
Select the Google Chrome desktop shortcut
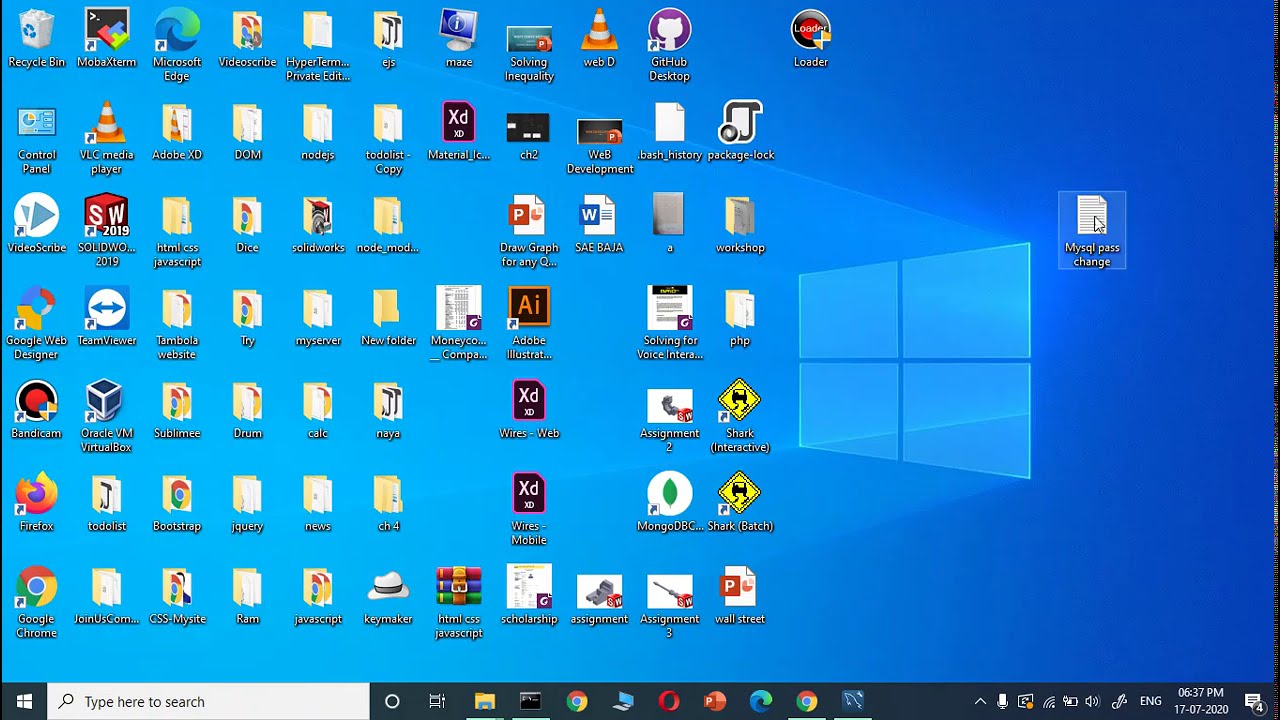coord(36,604)
